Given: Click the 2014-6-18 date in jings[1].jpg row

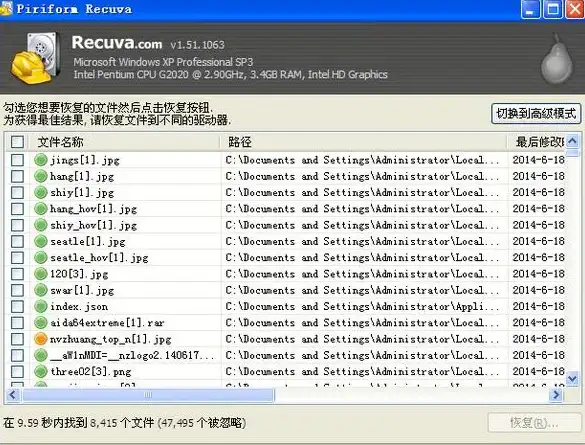Looking at the screenshot, I should [x=538, y=160].
